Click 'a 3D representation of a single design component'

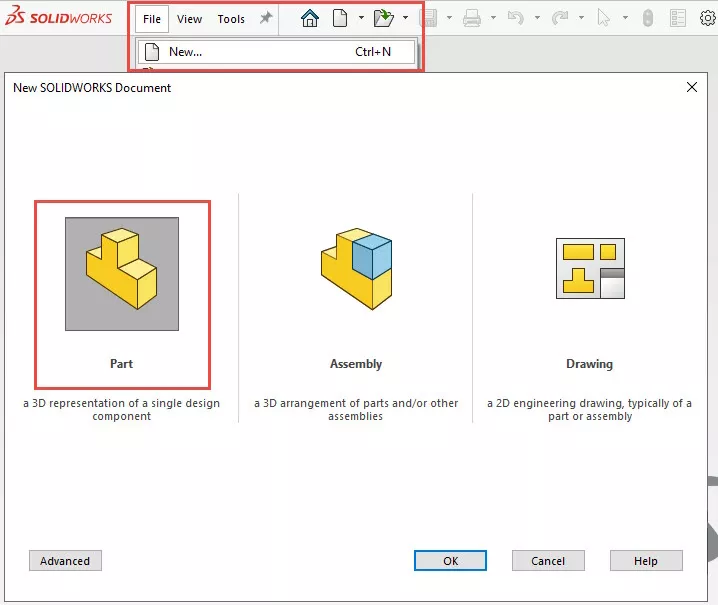coord(121,409)
